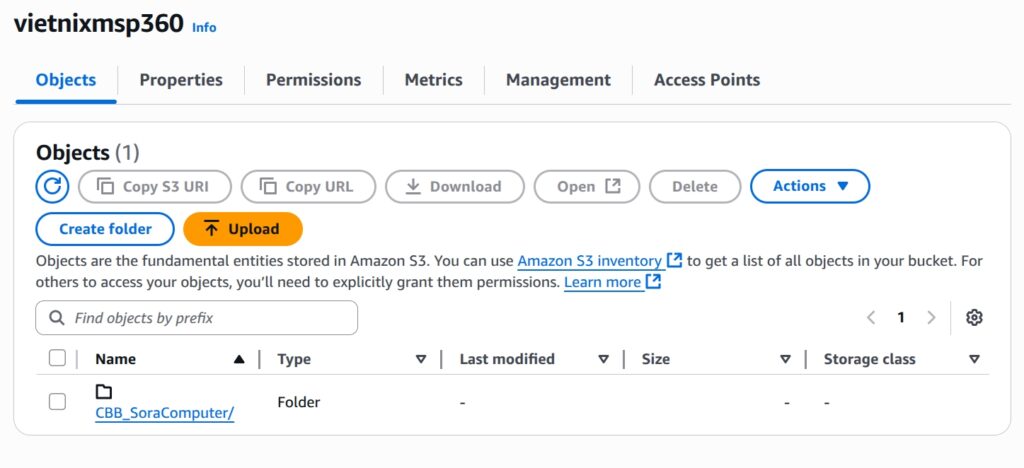Viewport: 1024px width, 468px height.
Task: Tick the select-all objects checkbox
Action: 57,358
